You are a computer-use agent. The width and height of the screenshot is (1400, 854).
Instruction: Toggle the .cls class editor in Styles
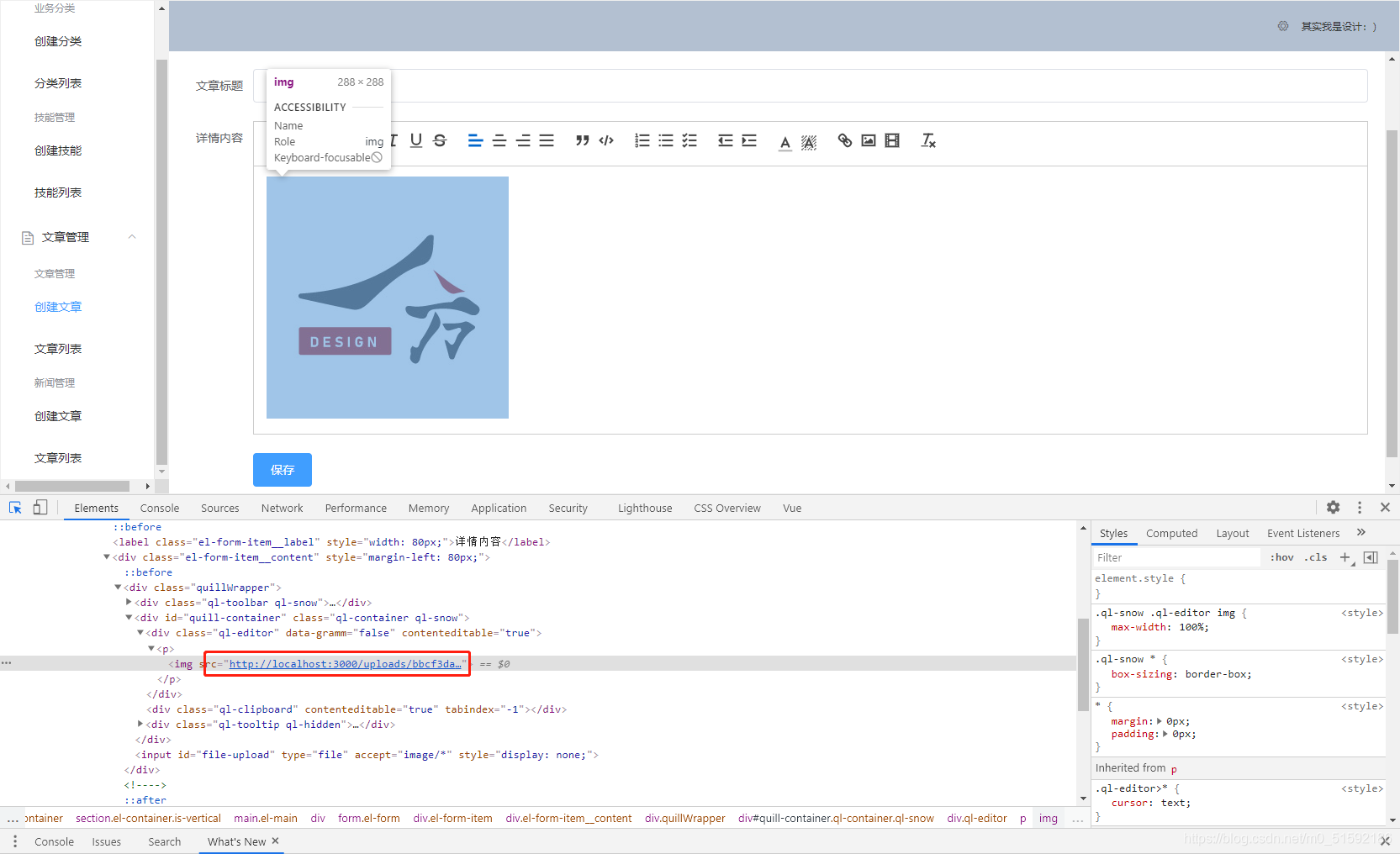1316,556
